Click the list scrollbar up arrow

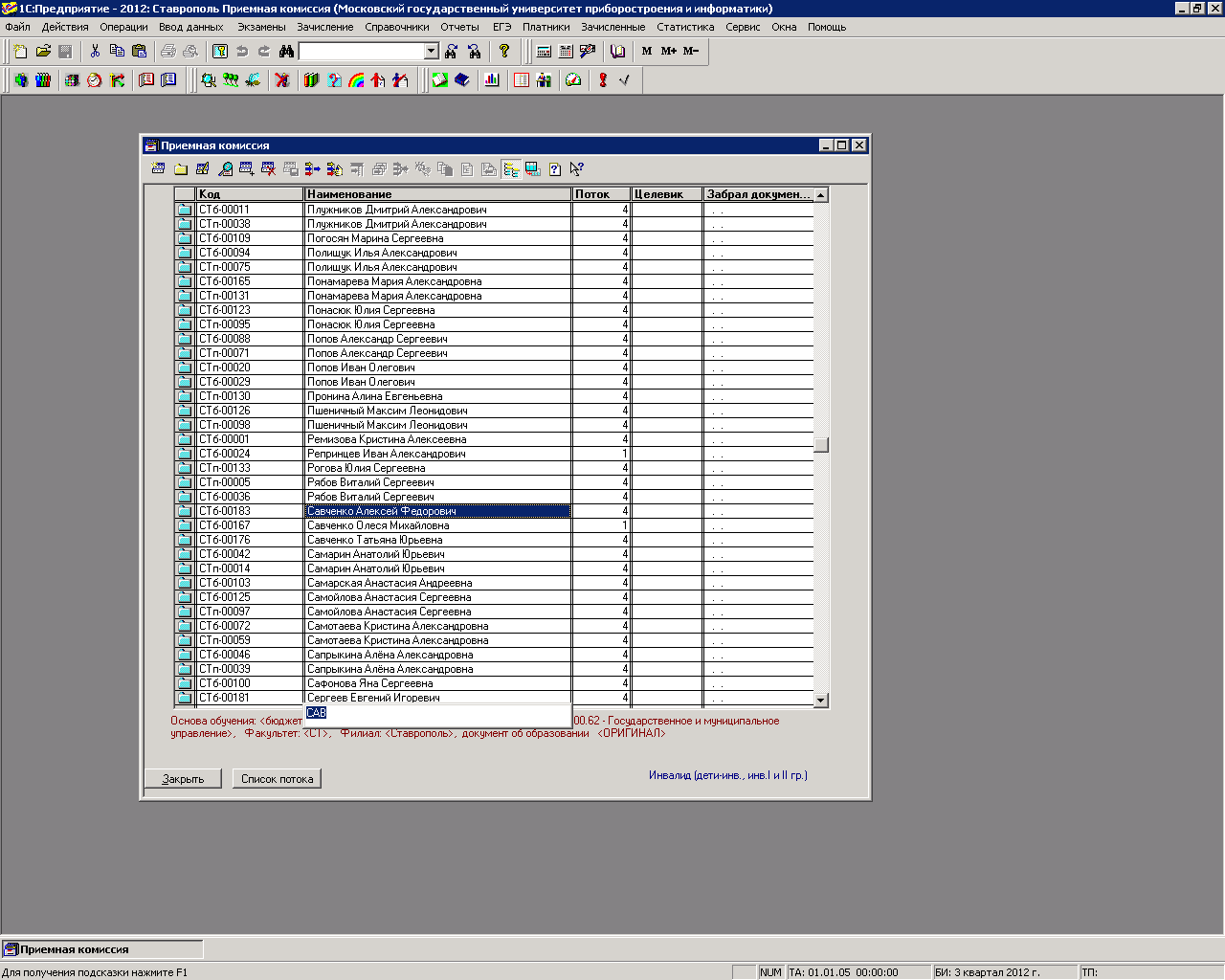(x=821, y=195)
